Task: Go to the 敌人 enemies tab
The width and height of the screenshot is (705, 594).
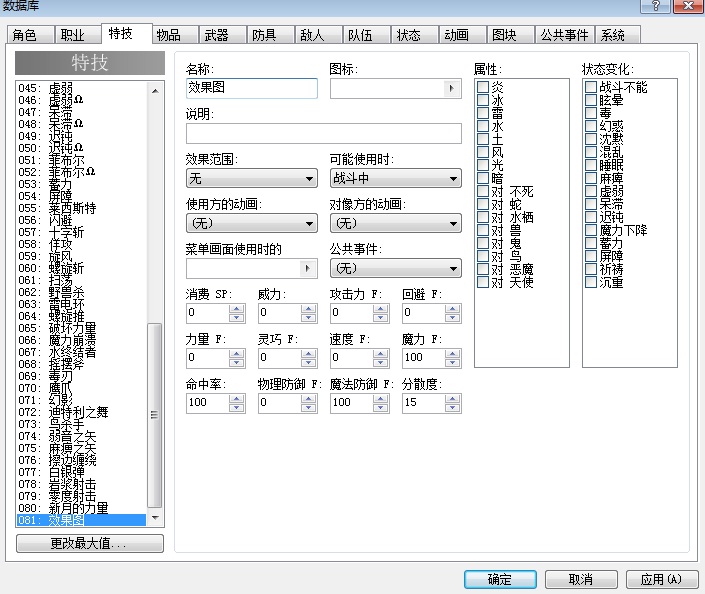Action: click(x=318, y=35)
